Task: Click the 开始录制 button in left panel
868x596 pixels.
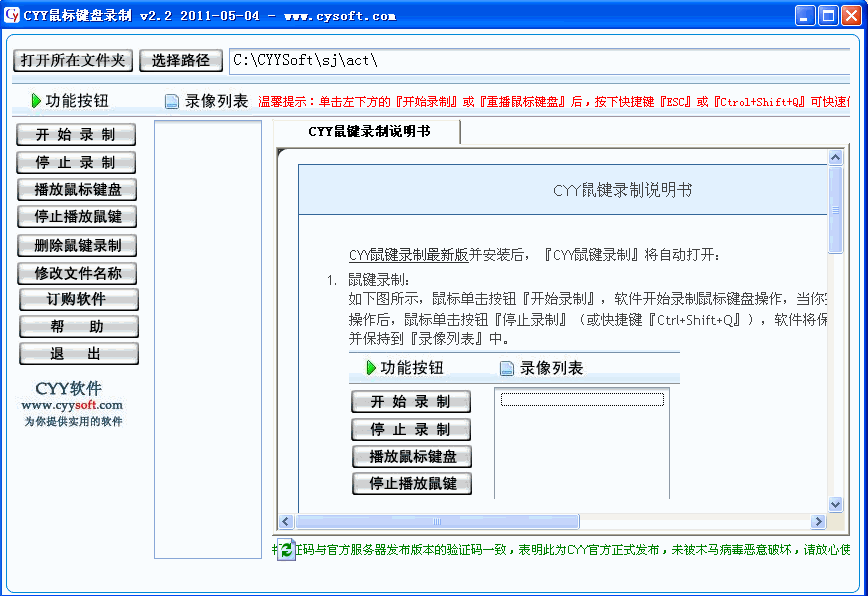Action: click(x=76, y=134)
